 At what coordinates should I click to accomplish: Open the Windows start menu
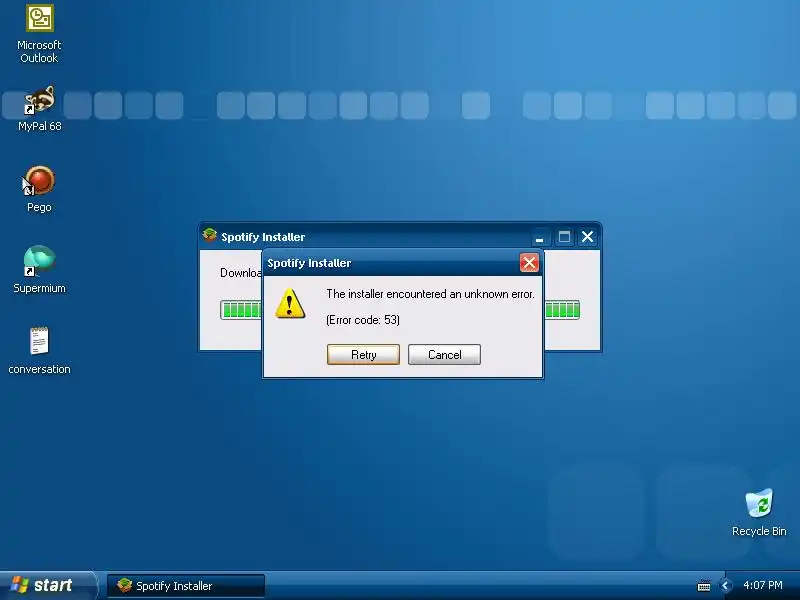pyautogui.click(x=48, y=585)
